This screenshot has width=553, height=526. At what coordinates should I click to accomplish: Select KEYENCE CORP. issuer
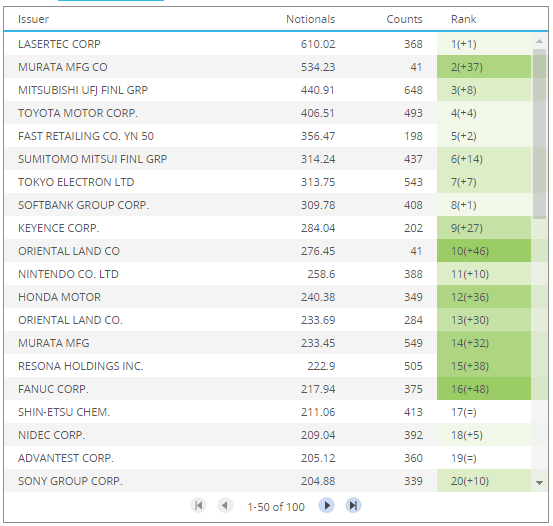(59, 228)
